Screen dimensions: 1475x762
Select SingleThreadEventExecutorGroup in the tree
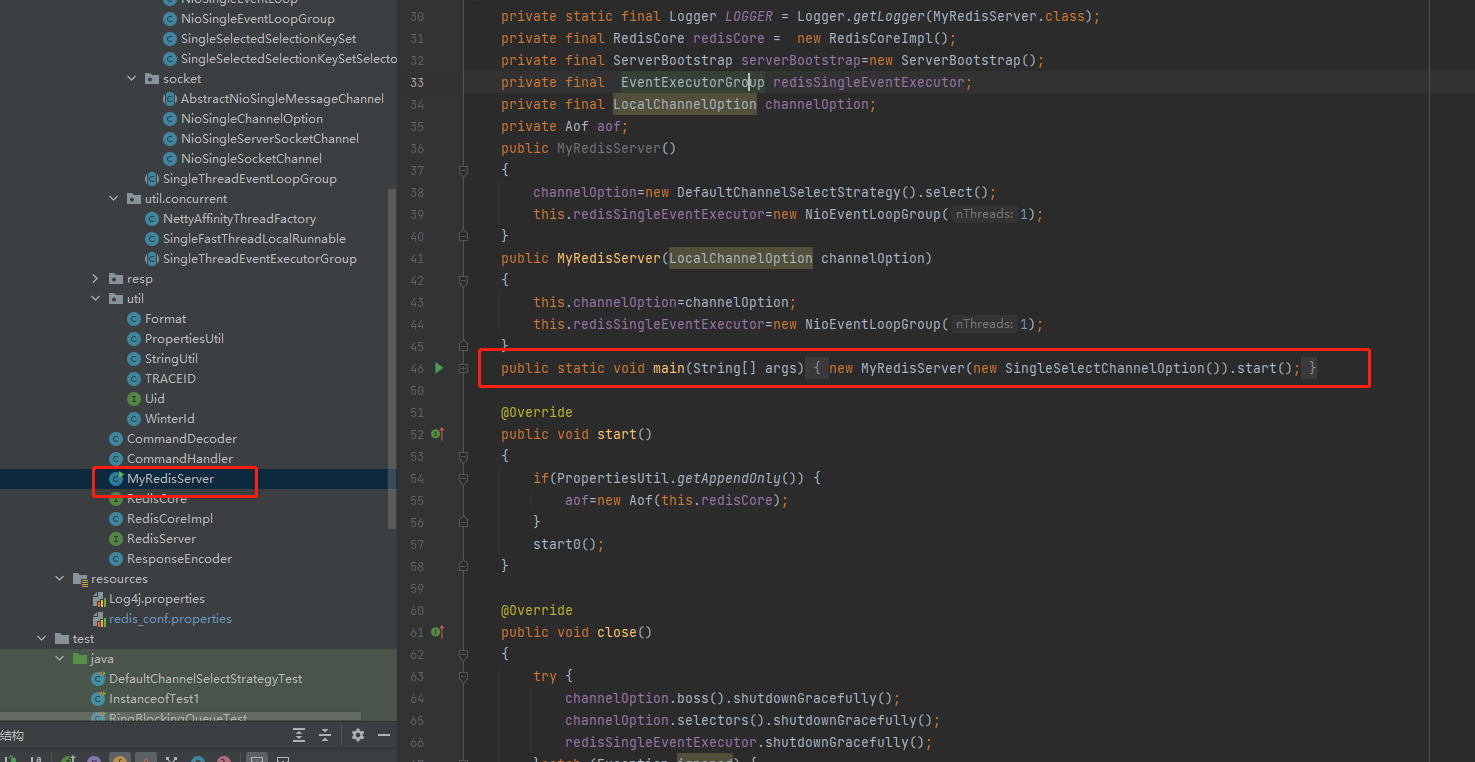[x=260, y=259]
